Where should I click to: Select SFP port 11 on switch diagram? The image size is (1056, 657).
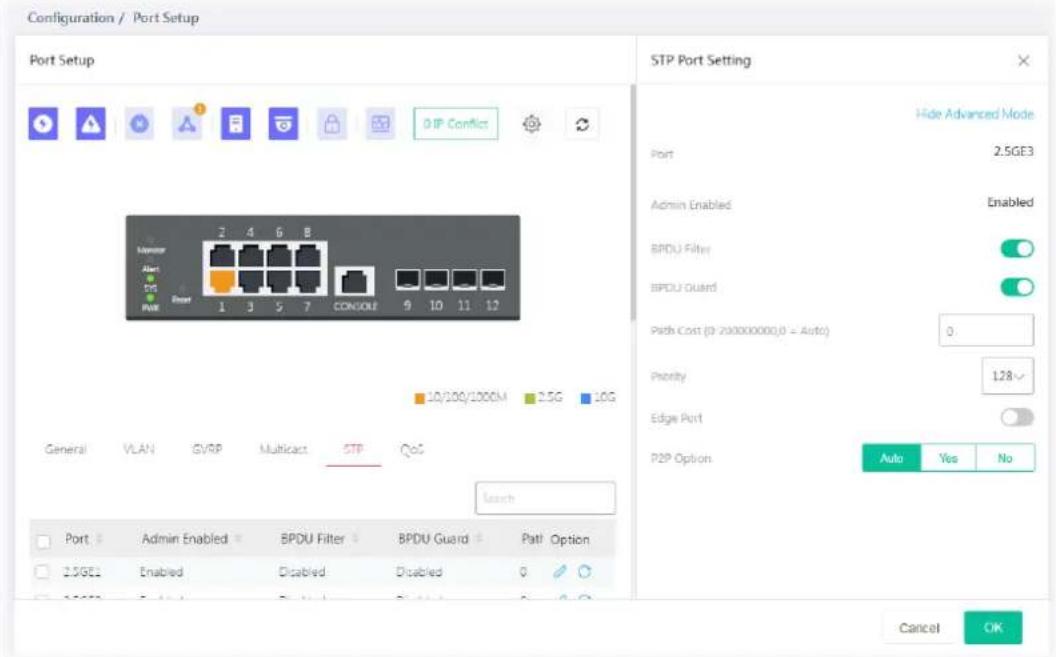pyautogui.click(x=464, y=279)
